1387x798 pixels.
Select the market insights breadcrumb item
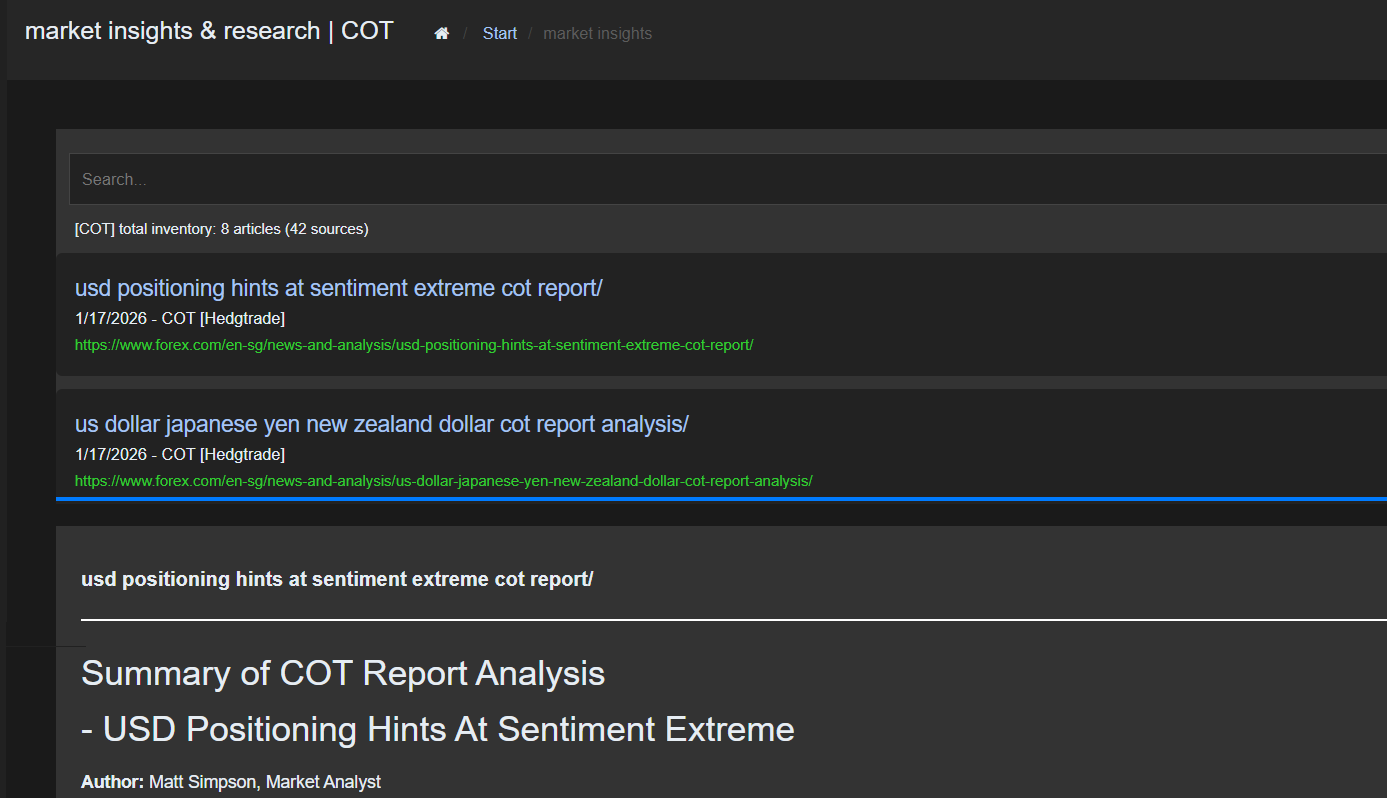pos(597,33)
